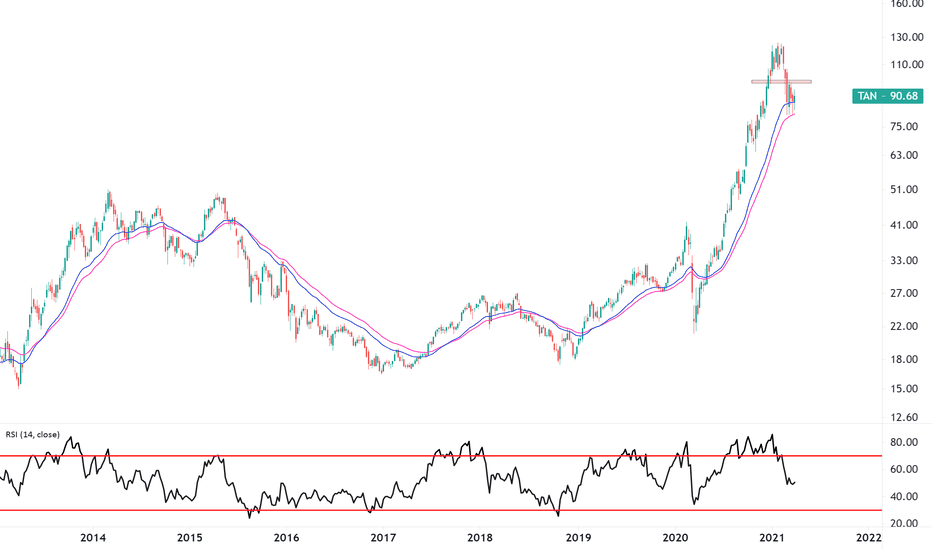Click the 51.00 price scale value

click(x=904, y=190)
